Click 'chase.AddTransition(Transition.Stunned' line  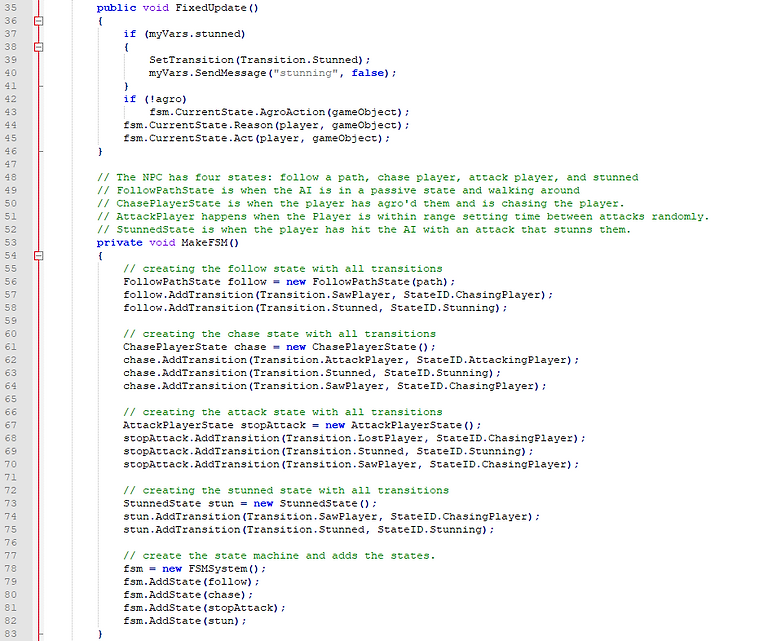pyautogui.click(x=312, y=373)
